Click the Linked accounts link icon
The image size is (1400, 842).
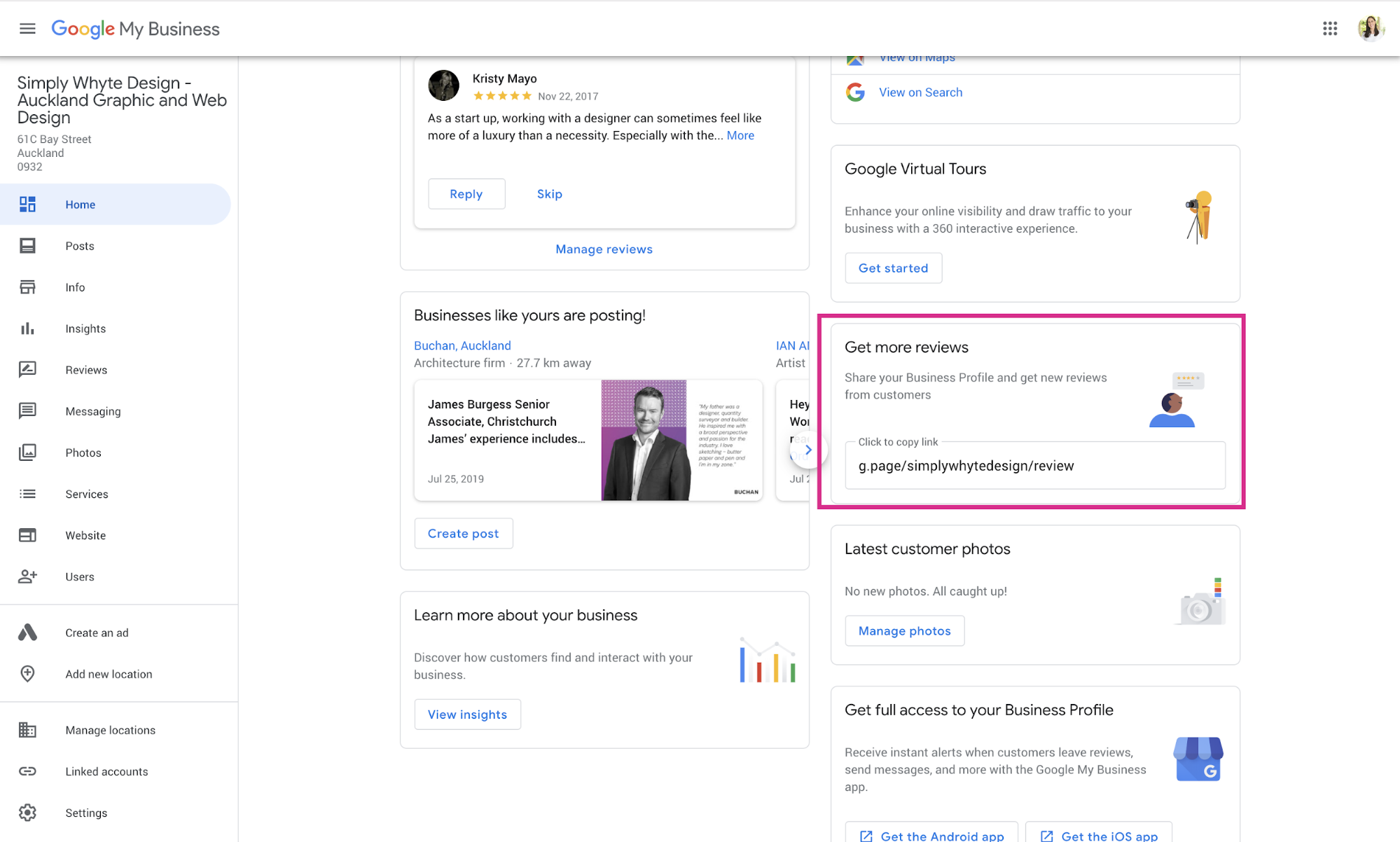pyautogui.click(x=27, y=771)
